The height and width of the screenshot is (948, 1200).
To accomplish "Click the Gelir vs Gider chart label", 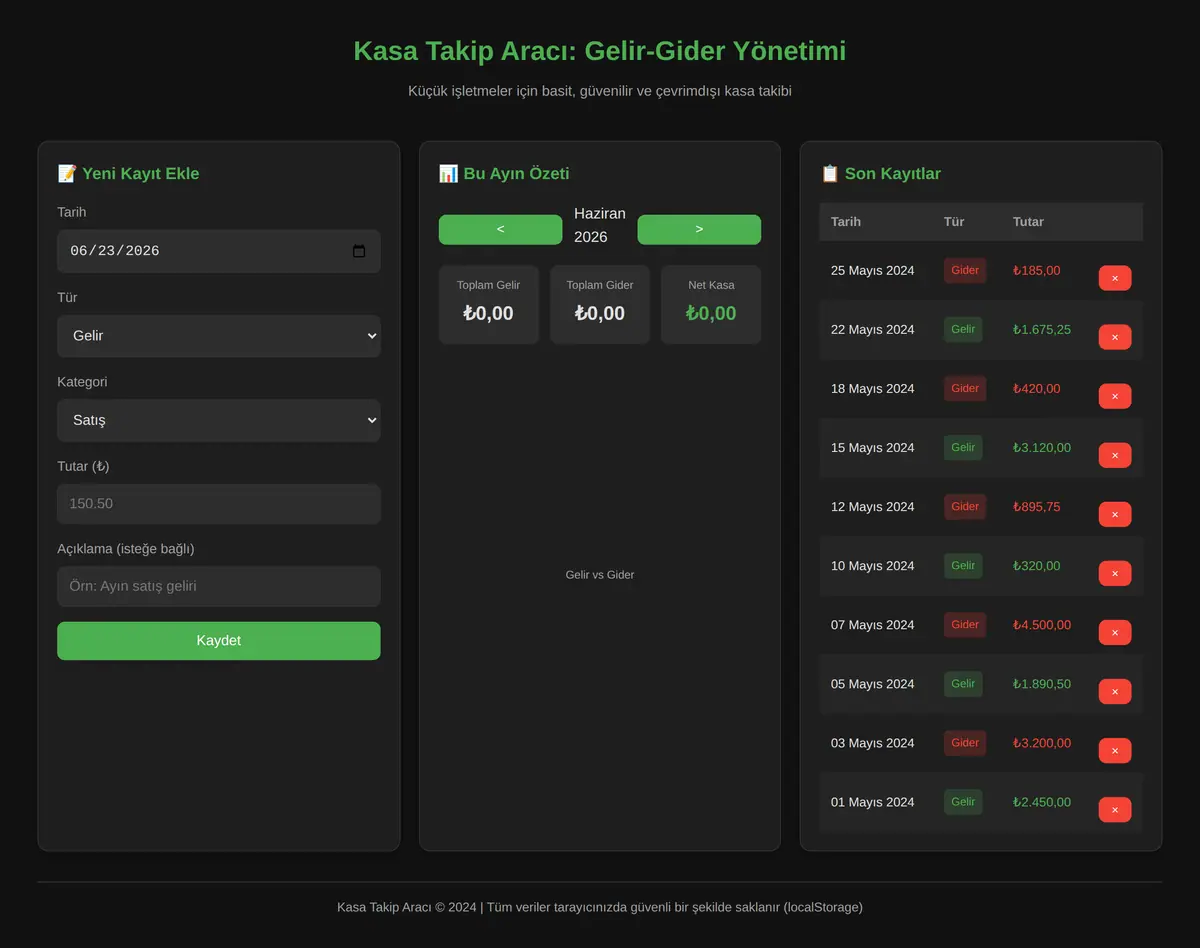I will (x=600, y=575).
